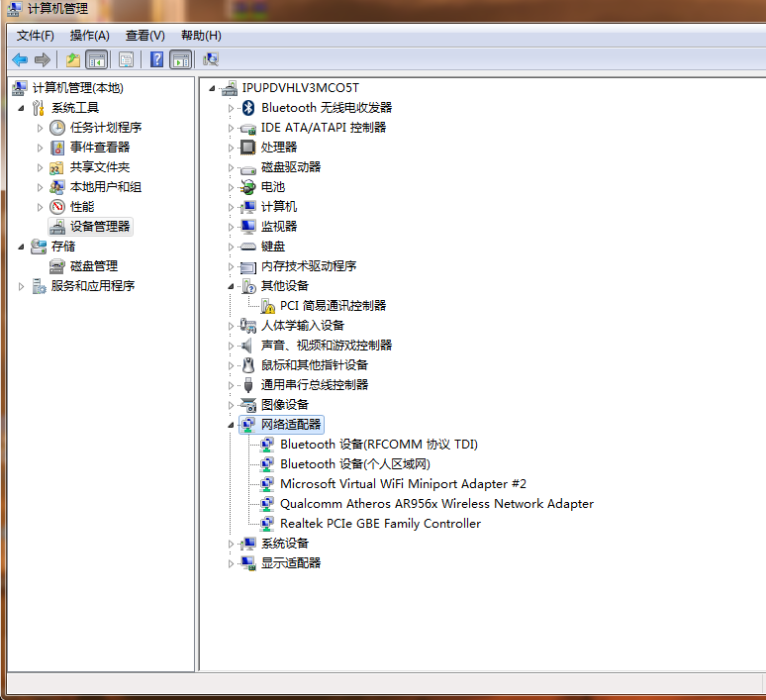Expand the 共享文件夹 node arrow
This screenshot has width=766, height=700.
click(40, 168)
